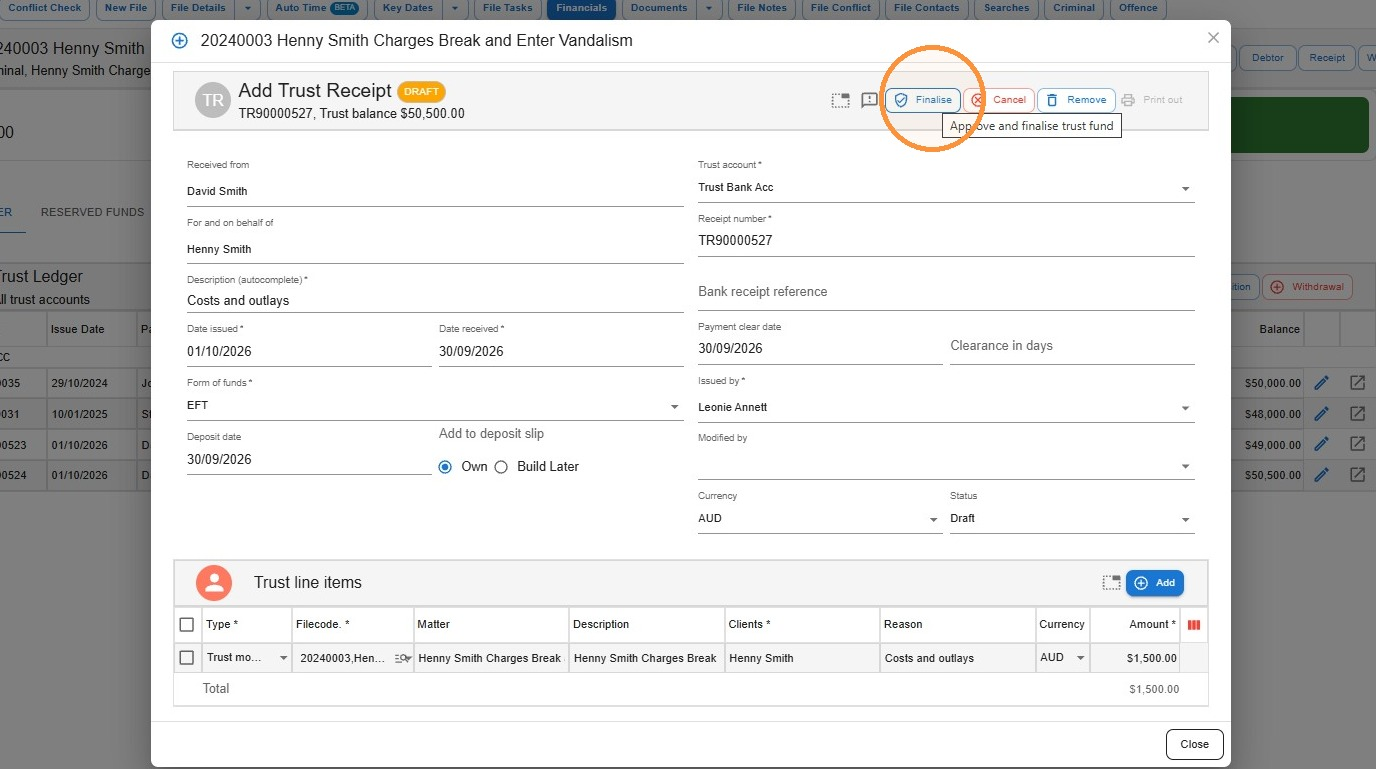The height and width of the screenshot is (769, 1376).
Task: Edit the ledger row with $49,000.00 balance
Action: click(x=1321, y=444)
